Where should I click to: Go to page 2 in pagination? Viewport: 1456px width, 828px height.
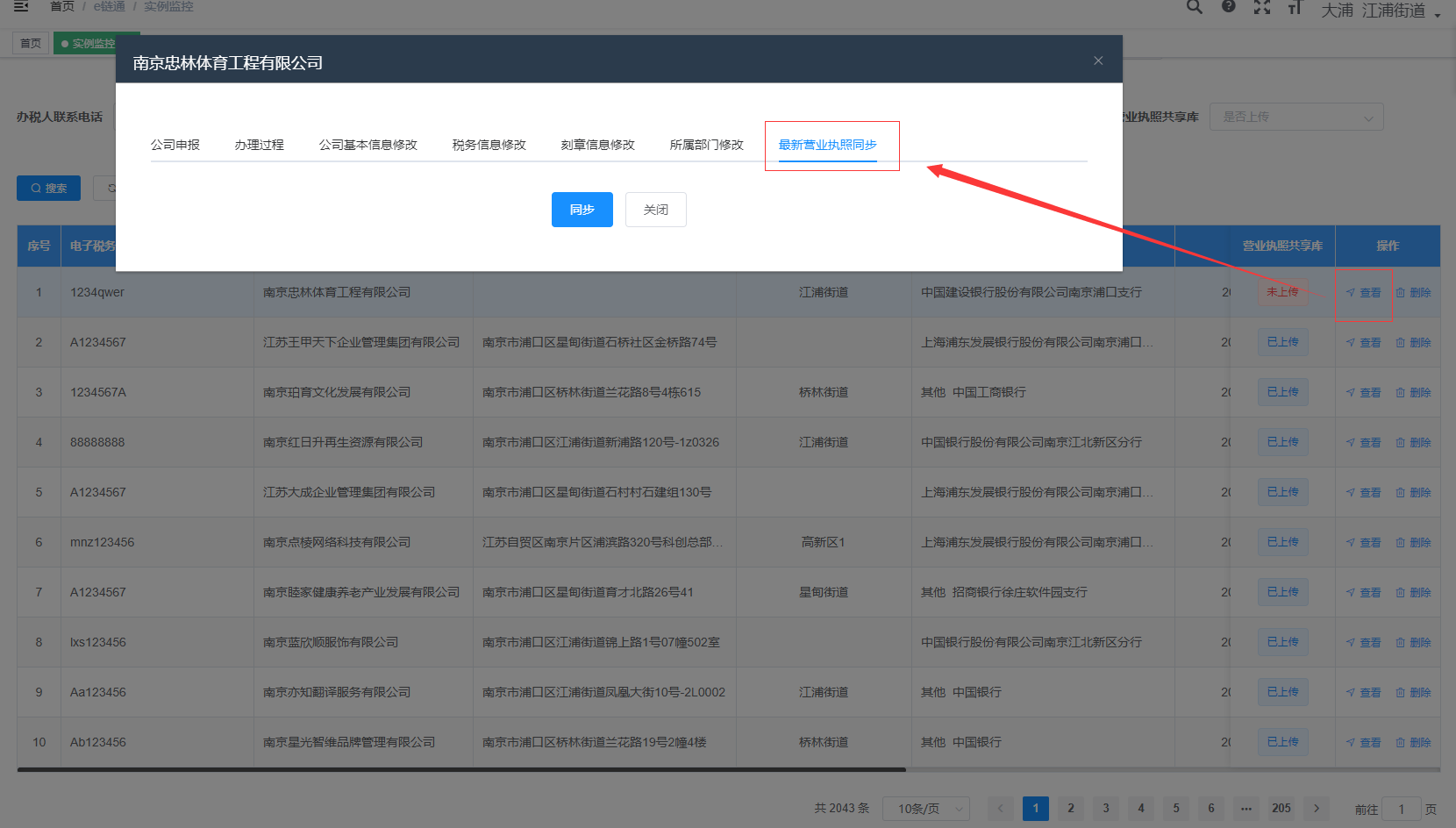tap(1071, 809)
